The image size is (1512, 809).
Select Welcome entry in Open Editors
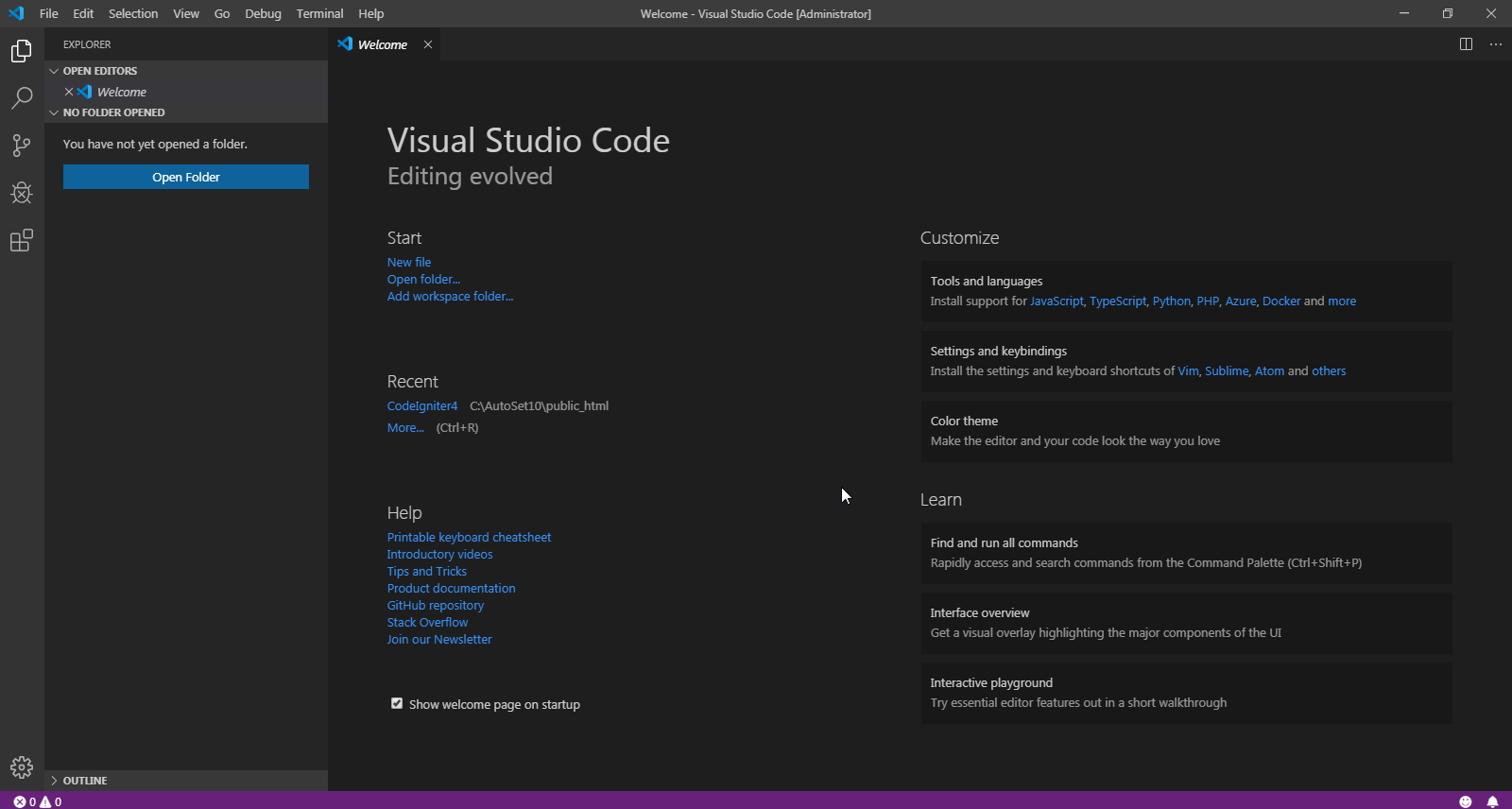(186, 92)
